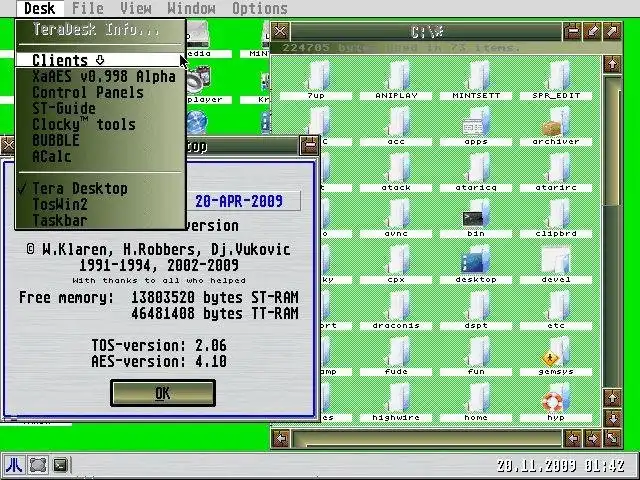This screenshot has height=480, width=640.
Task: Click the horizontal scrollbar track
Action: click(x=426, y=439)
